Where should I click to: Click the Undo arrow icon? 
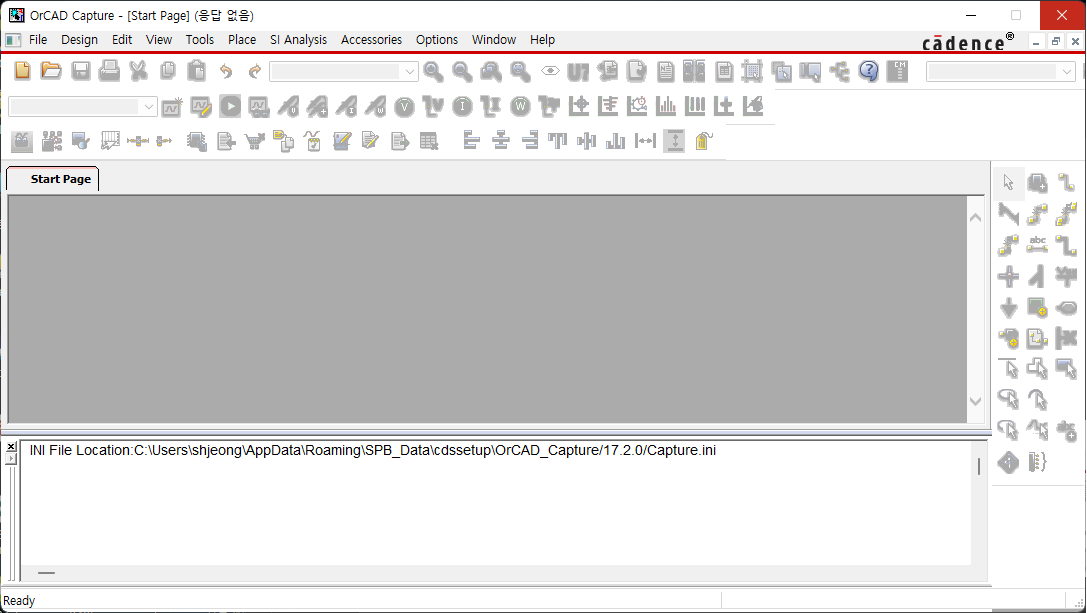pos(226,71)
